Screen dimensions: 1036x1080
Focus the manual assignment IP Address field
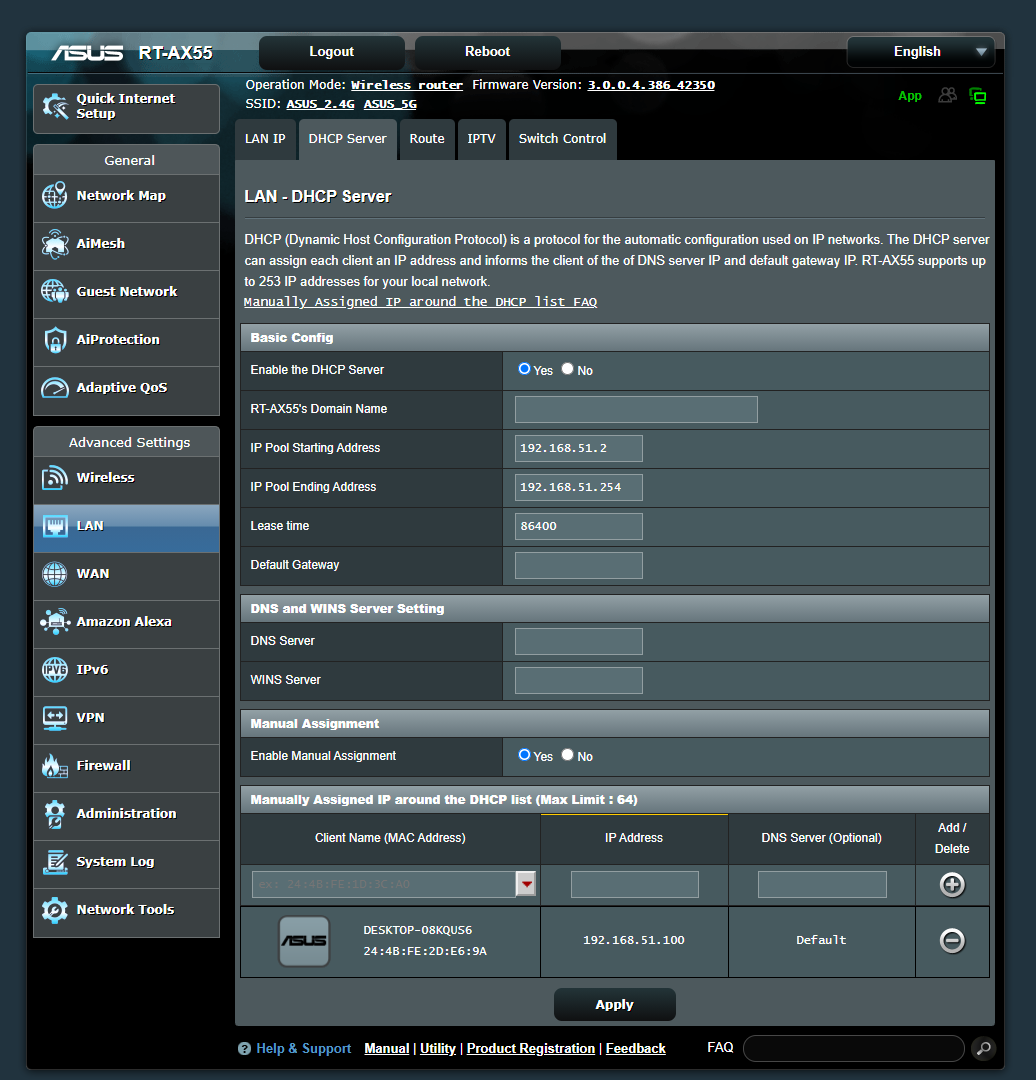pyautogui.click(x=634, y=884)
